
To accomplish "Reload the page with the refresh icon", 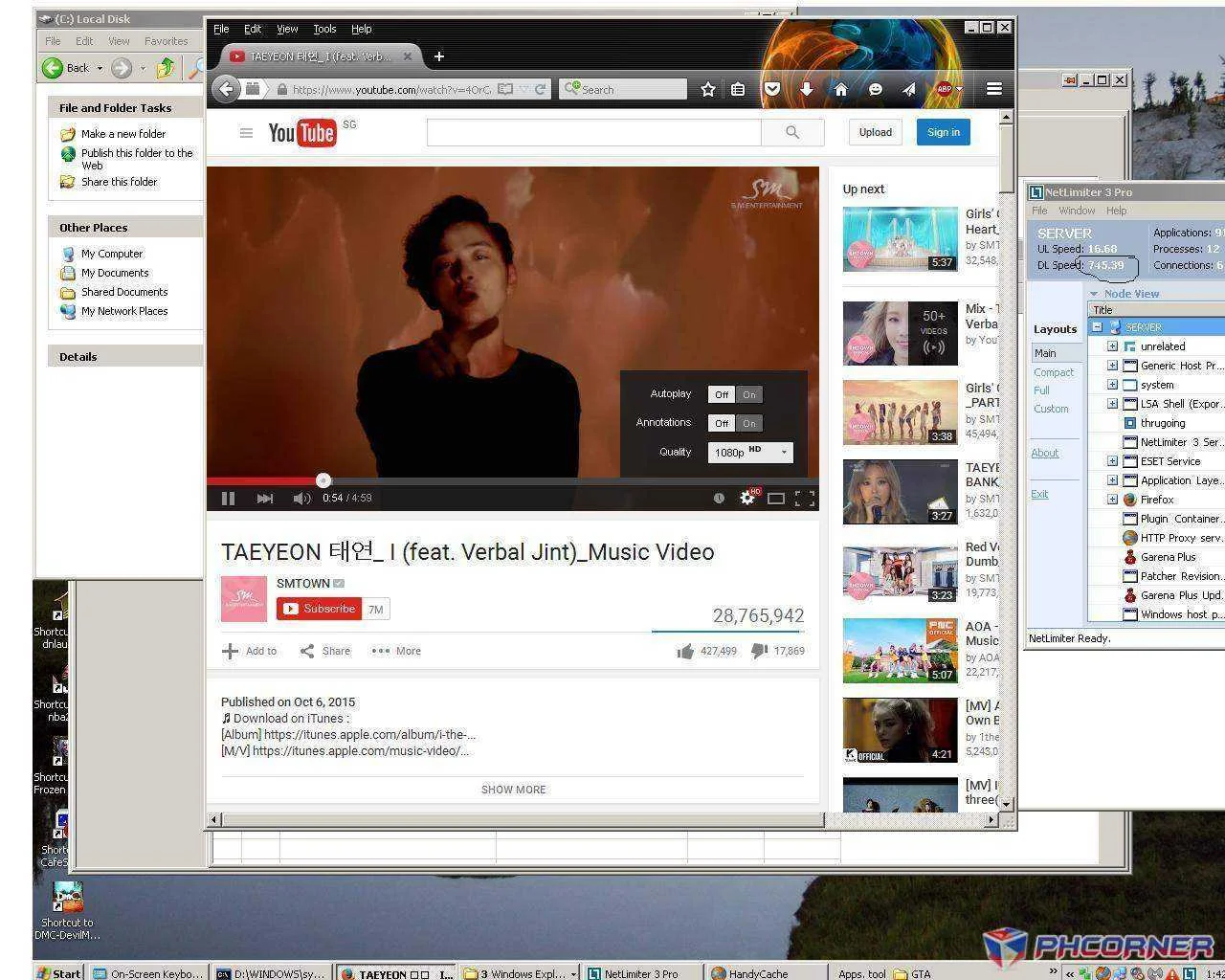I will coord(541,89).
